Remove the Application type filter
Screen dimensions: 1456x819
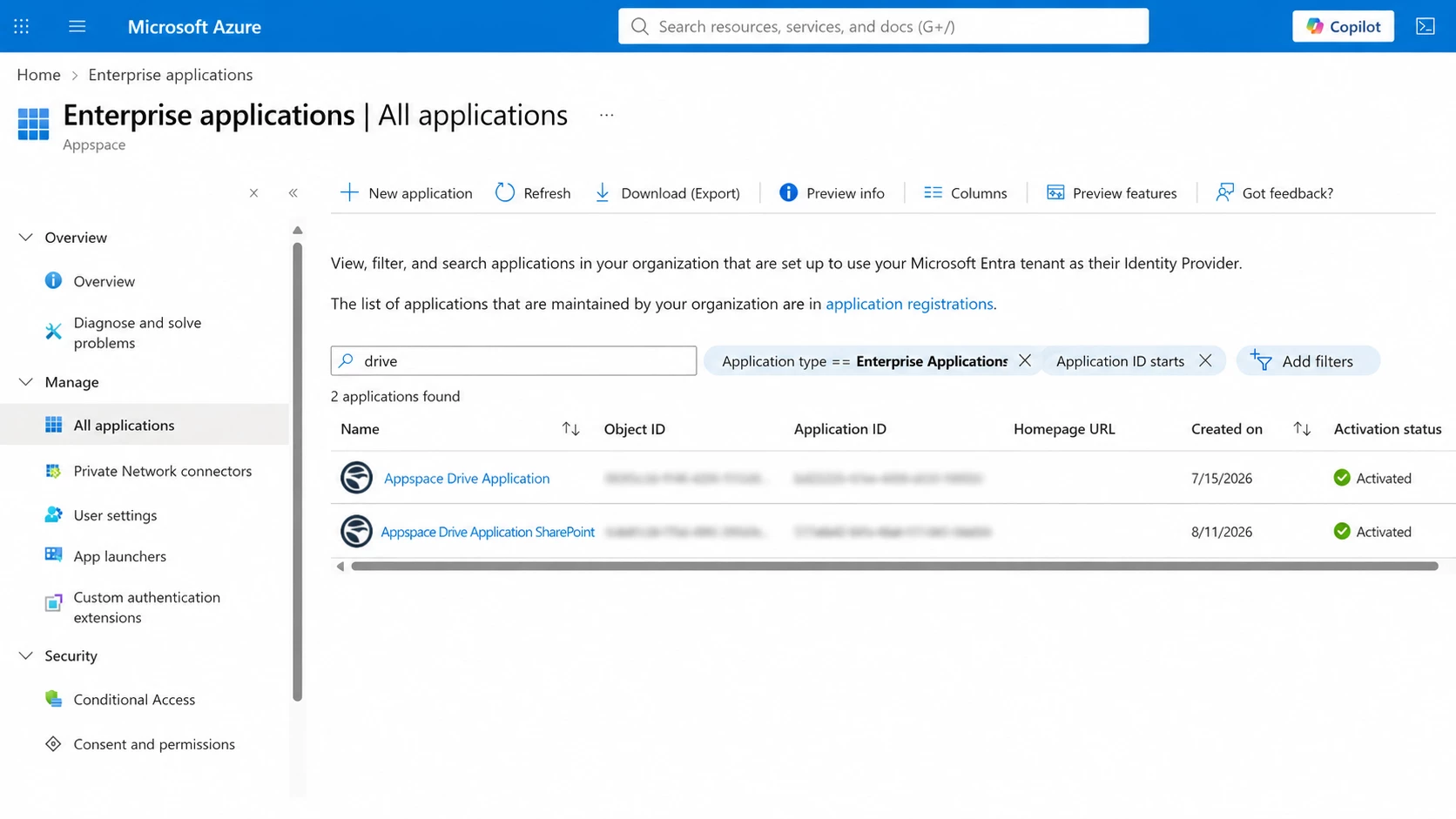[x=1025, y=361]
